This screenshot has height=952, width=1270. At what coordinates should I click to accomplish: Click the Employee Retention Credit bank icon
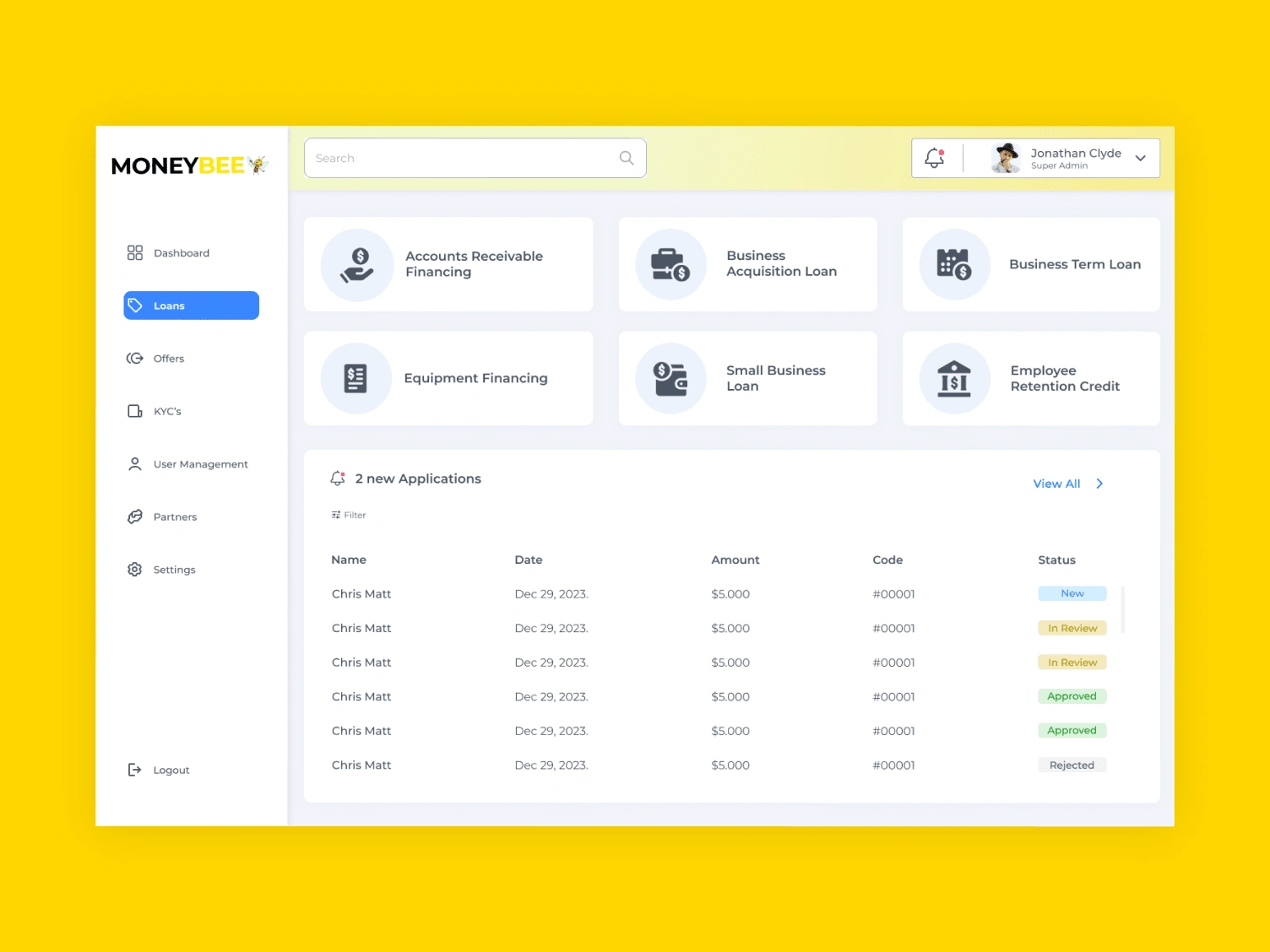[x=954, y=378]
